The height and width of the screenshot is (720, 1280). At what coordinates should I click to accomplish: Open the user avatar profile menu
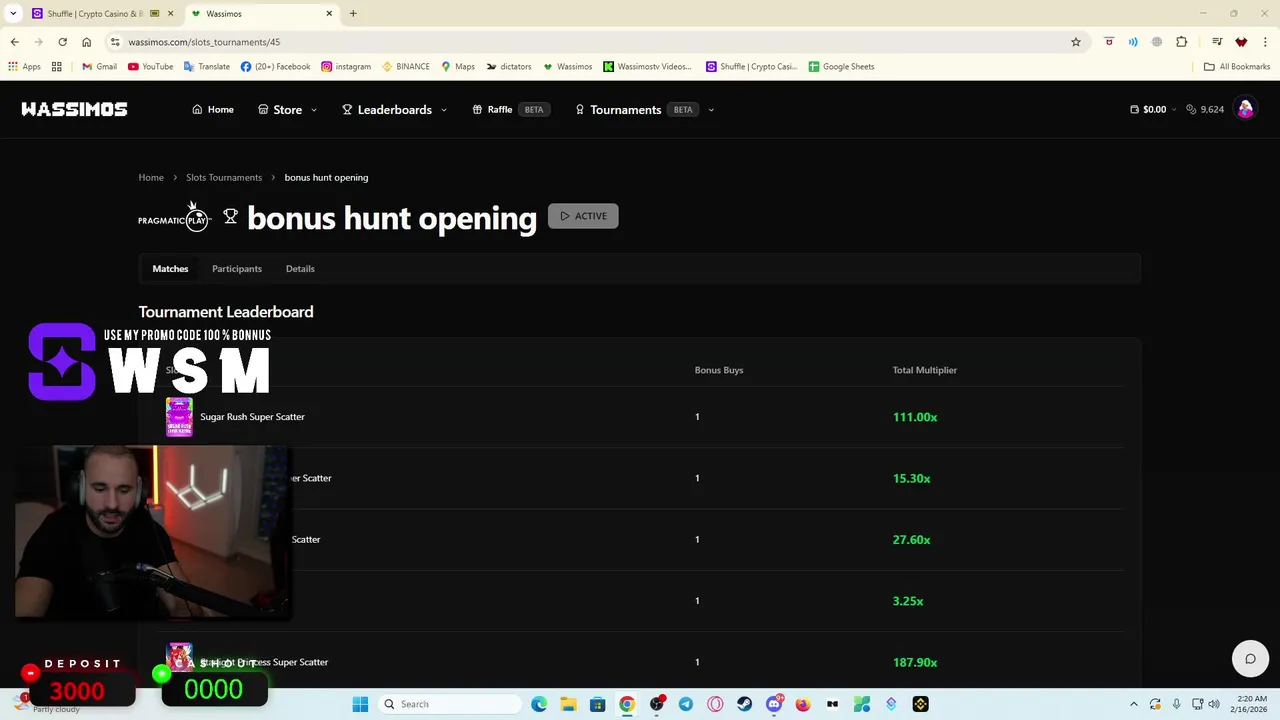click(x=1245, y=109)
